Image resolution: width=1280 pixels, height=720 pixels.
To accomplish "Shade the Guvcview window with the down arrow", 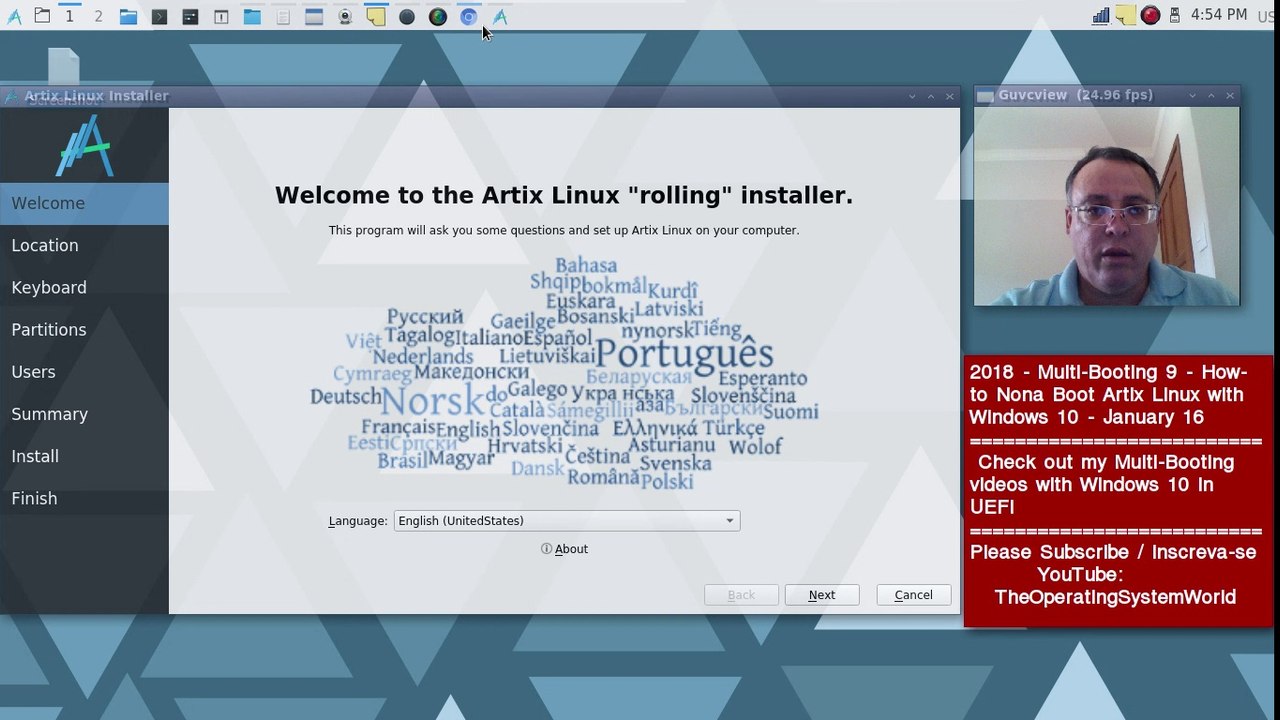I will click(1193, 96).
